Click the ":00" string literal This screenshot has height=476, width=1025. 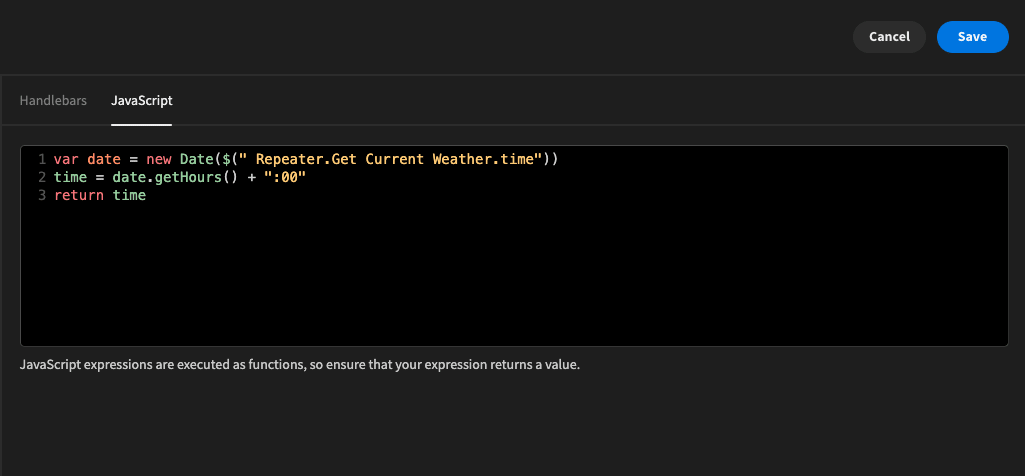pyautogui.click(x=285, y=177)
